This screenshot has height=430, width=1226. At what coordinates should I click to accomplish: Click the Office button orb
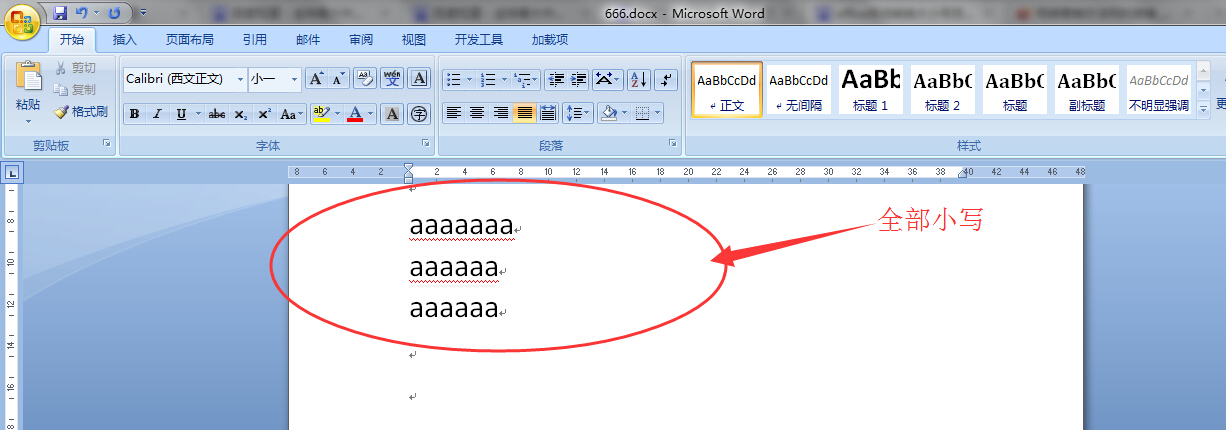pos(22,20)
